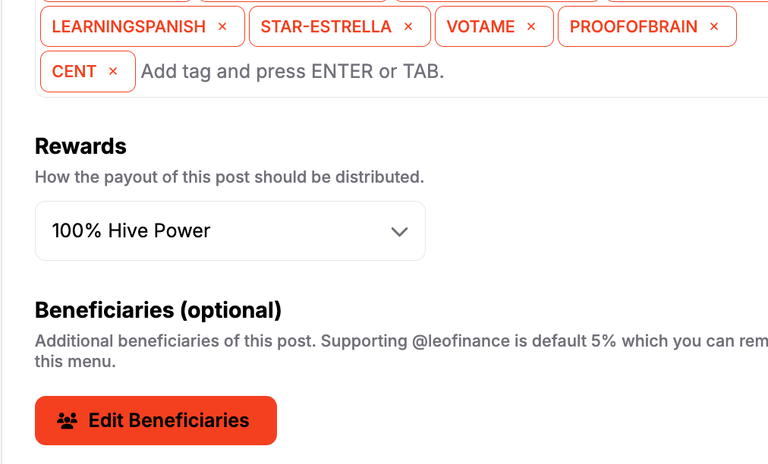Screen dimensions: 768x464
Task: Remove the VOTAME tag using the × icon
Action: [x=531, y=26]
